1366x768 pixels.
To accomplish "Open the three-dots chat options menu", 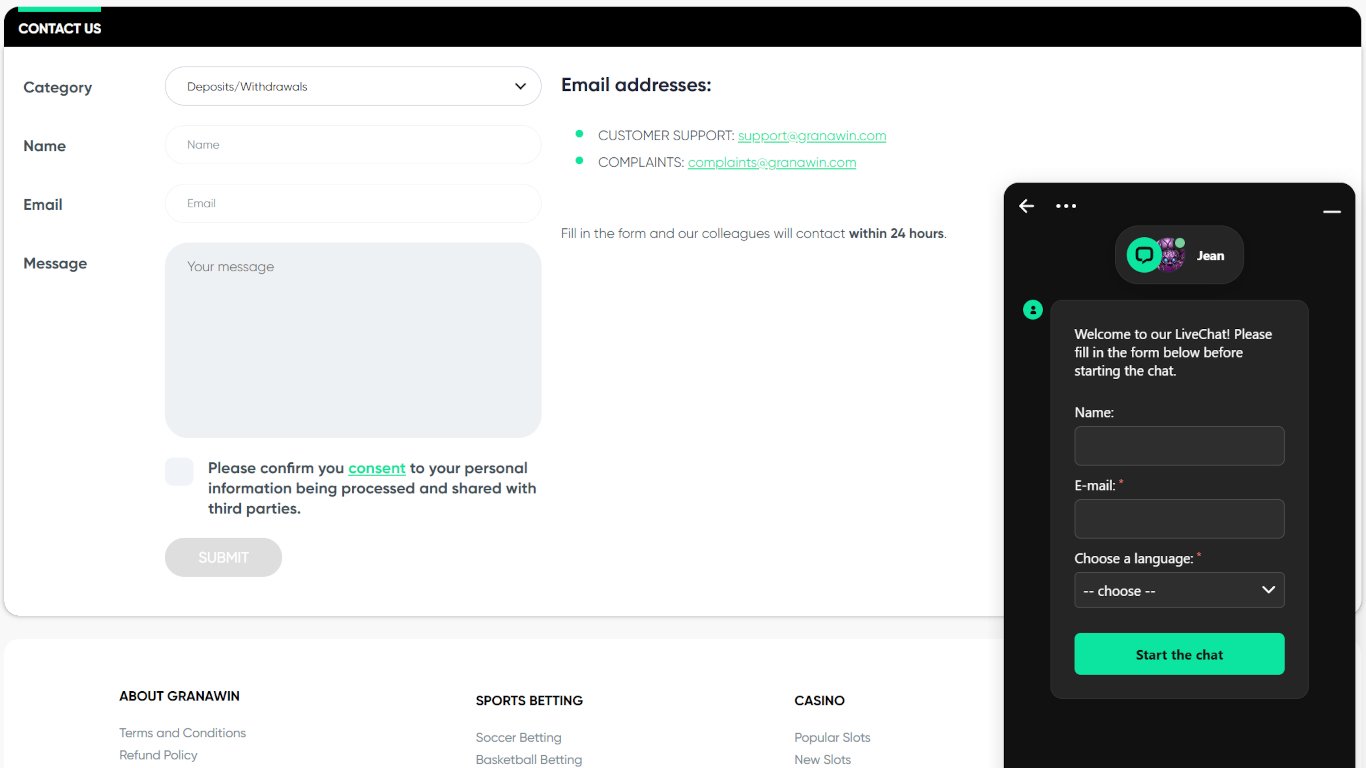I will (1066, 206).
